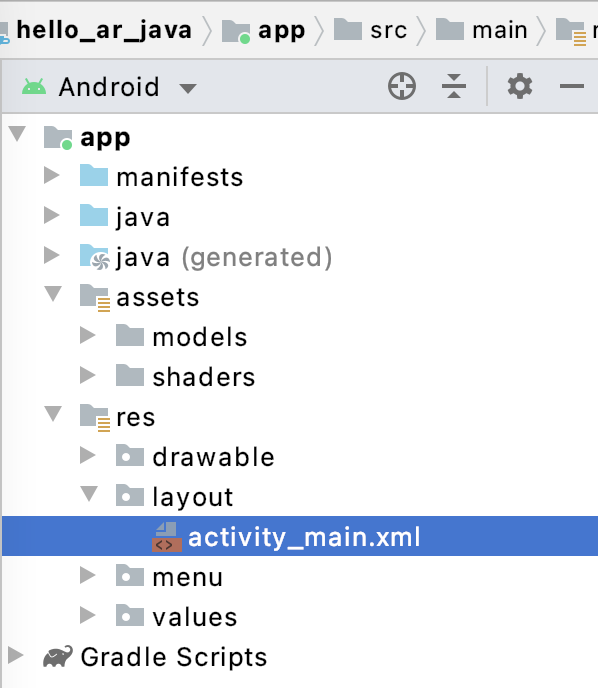
Task: Click the Collapse All icon in panel header
Action: coord(454,86)
